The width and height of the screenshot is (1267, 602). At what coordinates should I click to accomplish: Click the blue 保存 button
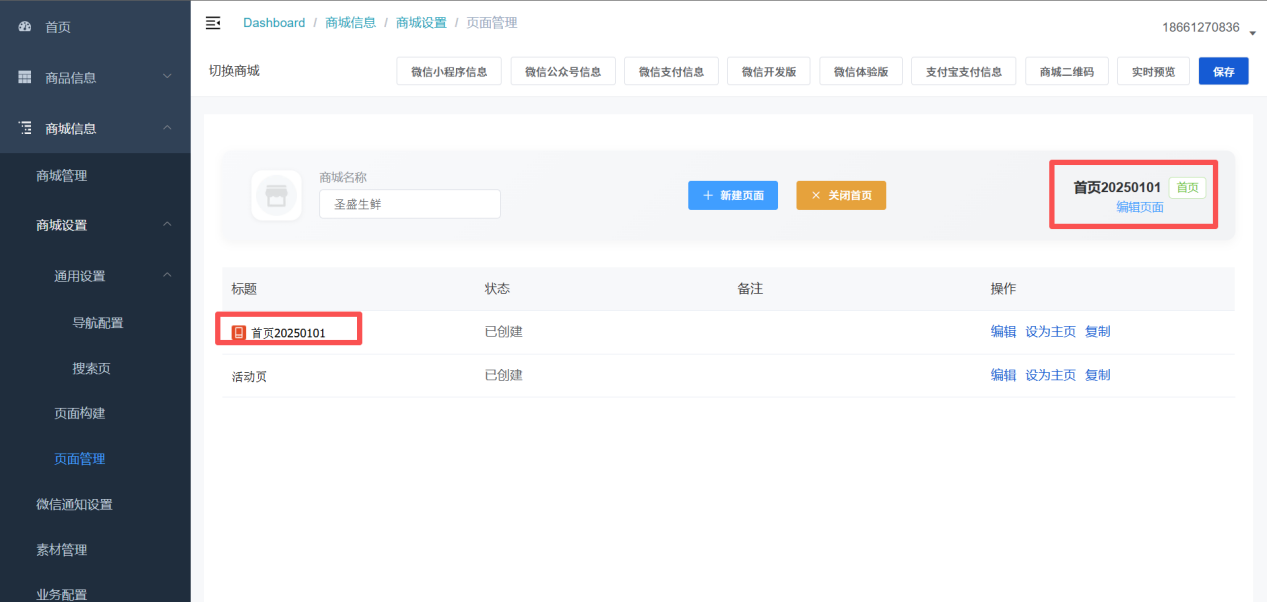point(1223,72)
